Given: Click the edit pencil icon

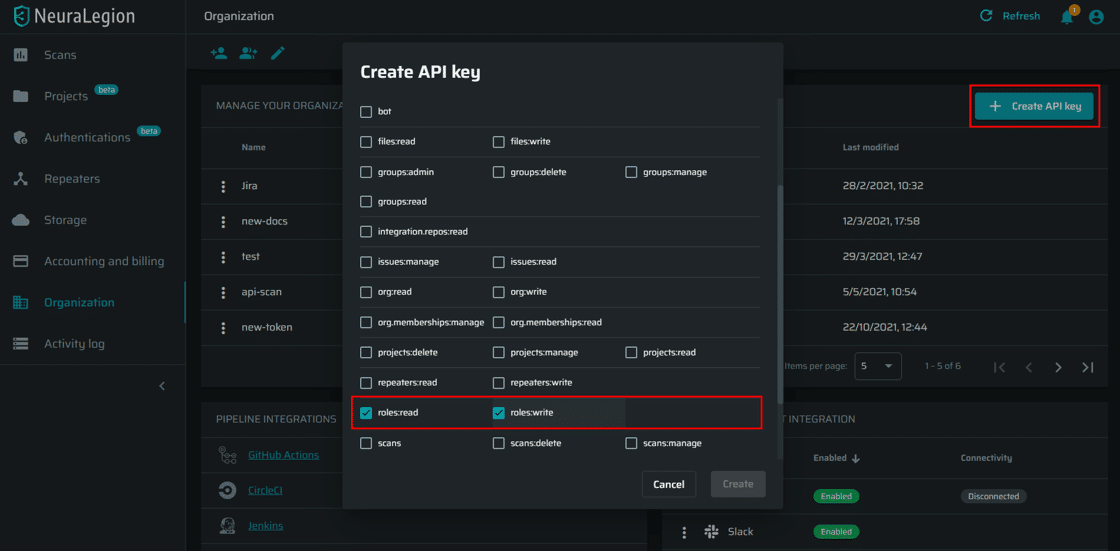Looking at the screenshot, I should 278,53.
